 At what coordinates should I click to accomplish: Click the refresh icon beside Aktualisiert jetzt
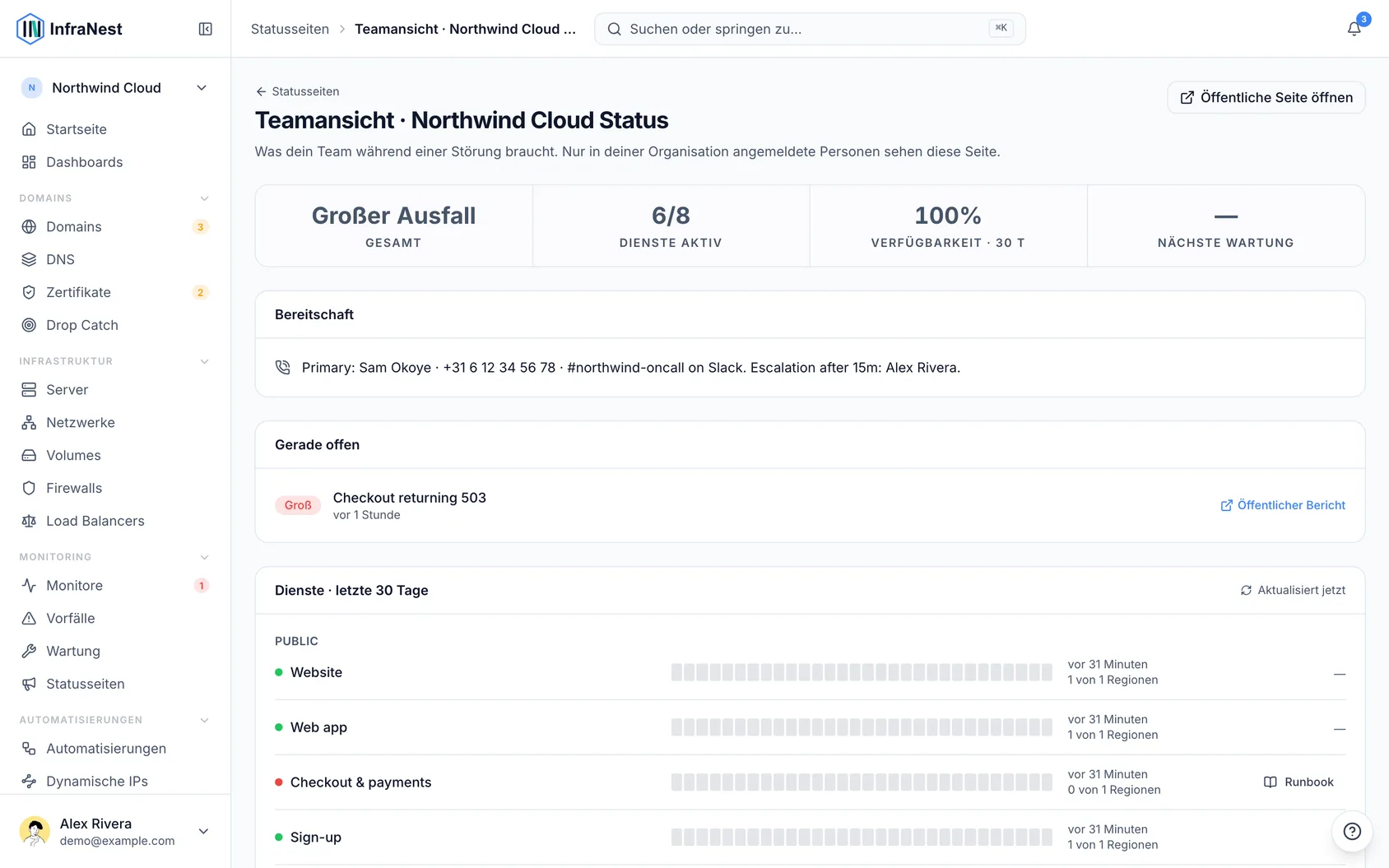click(x=1246, y=590)
